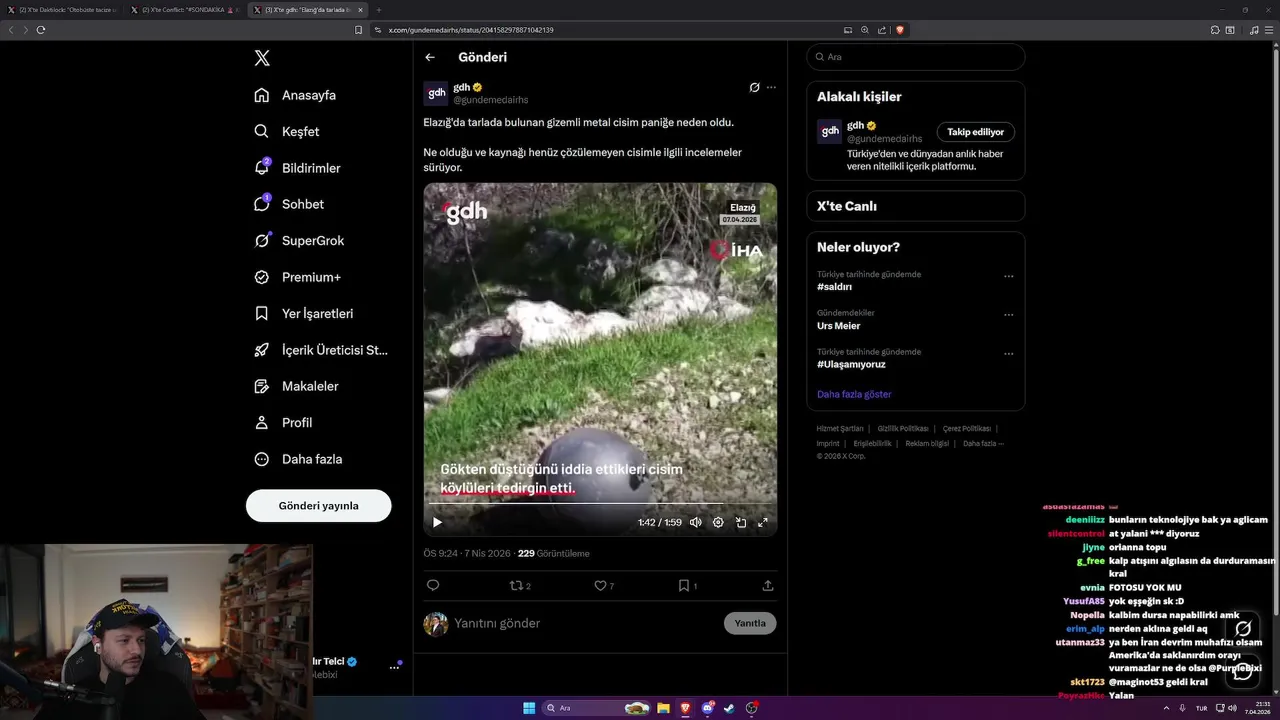Open floating Grok button bottom right

(1243, 629)
